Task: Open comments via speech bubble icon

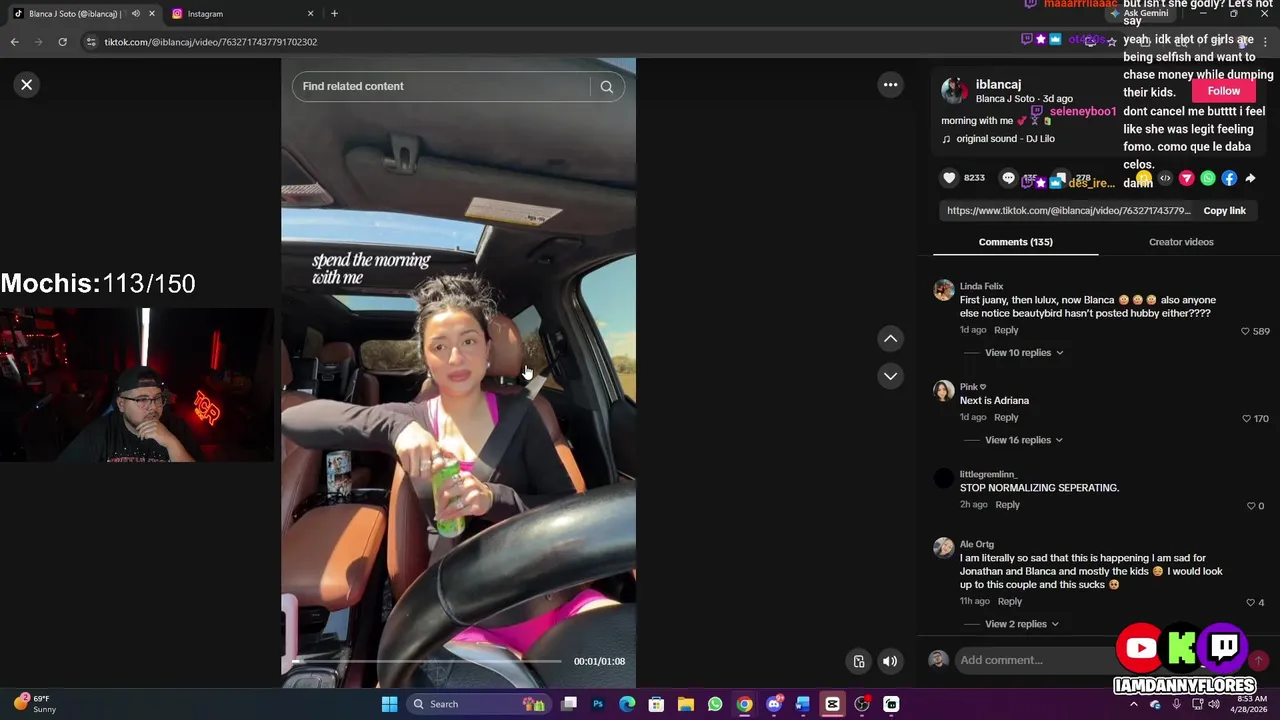Action: coord(1009,178)
